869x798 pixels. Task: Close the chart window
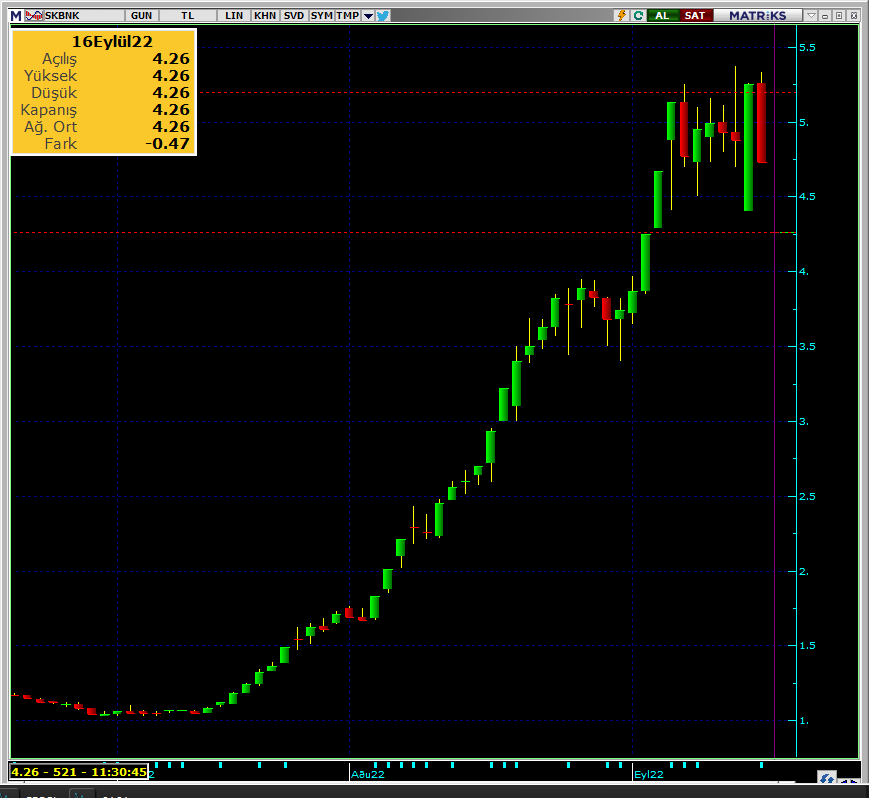coord(853,16)
